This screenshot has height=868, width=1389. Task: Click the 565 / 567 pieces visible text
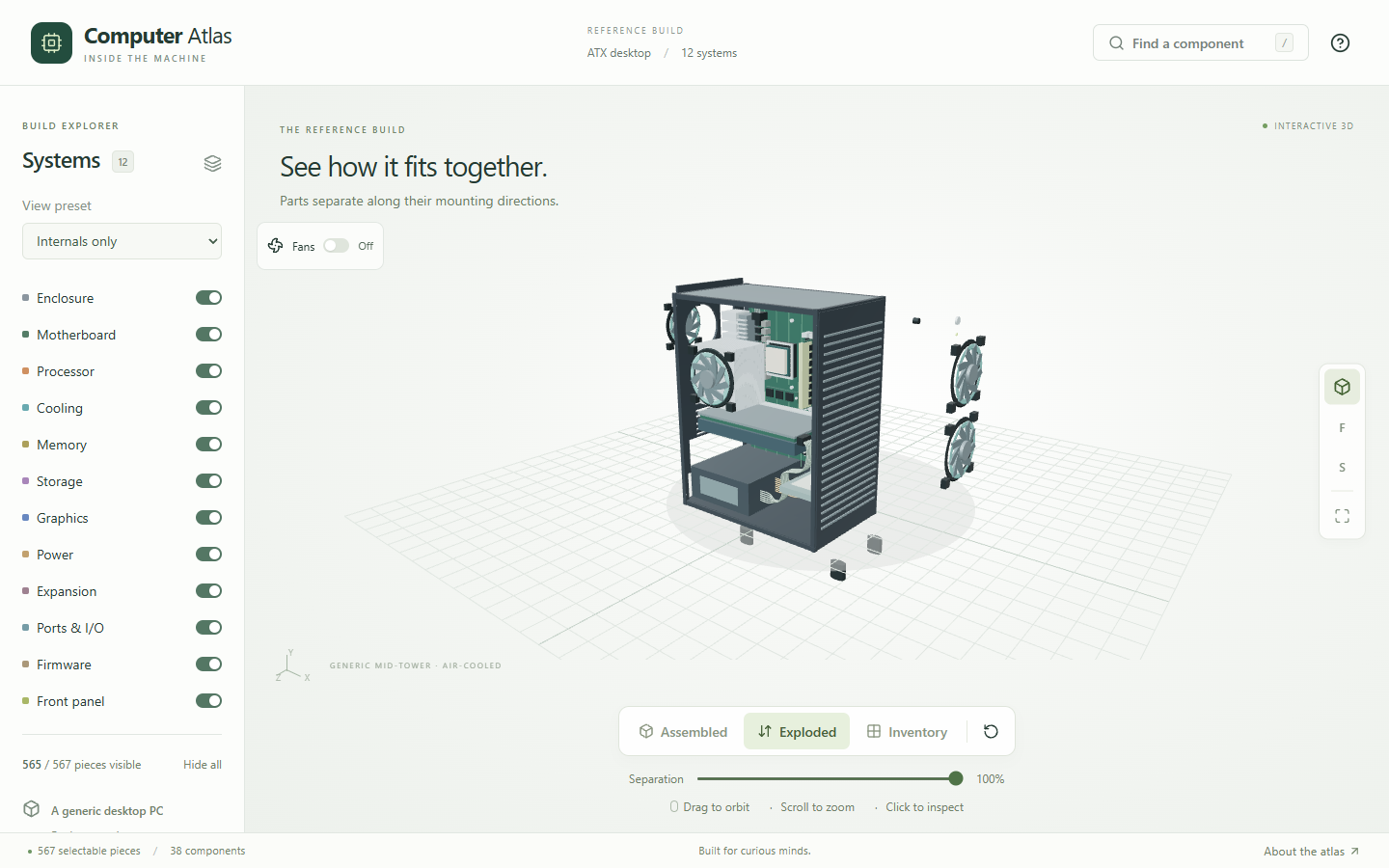coord(82,765)
